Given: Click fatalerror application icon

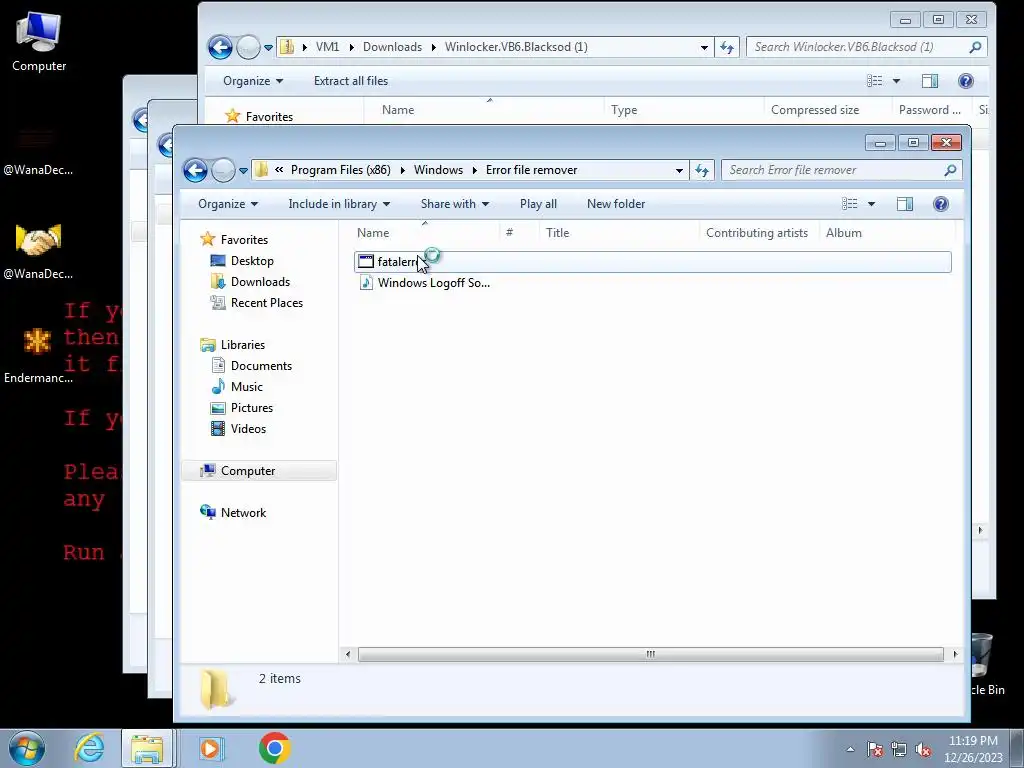Looking at the screenshot, I should pos(366,262).
